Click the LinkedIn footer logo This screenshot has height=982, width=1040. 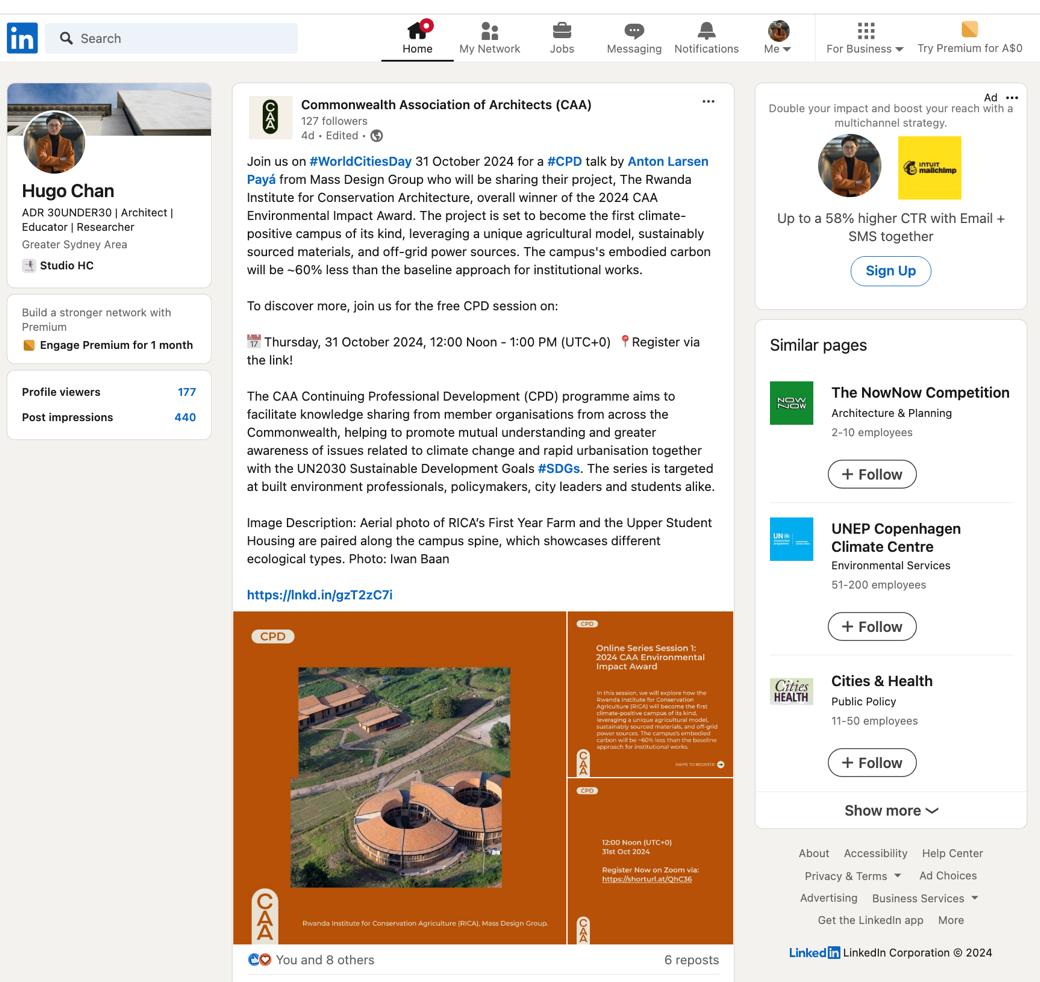coord(814,953)
